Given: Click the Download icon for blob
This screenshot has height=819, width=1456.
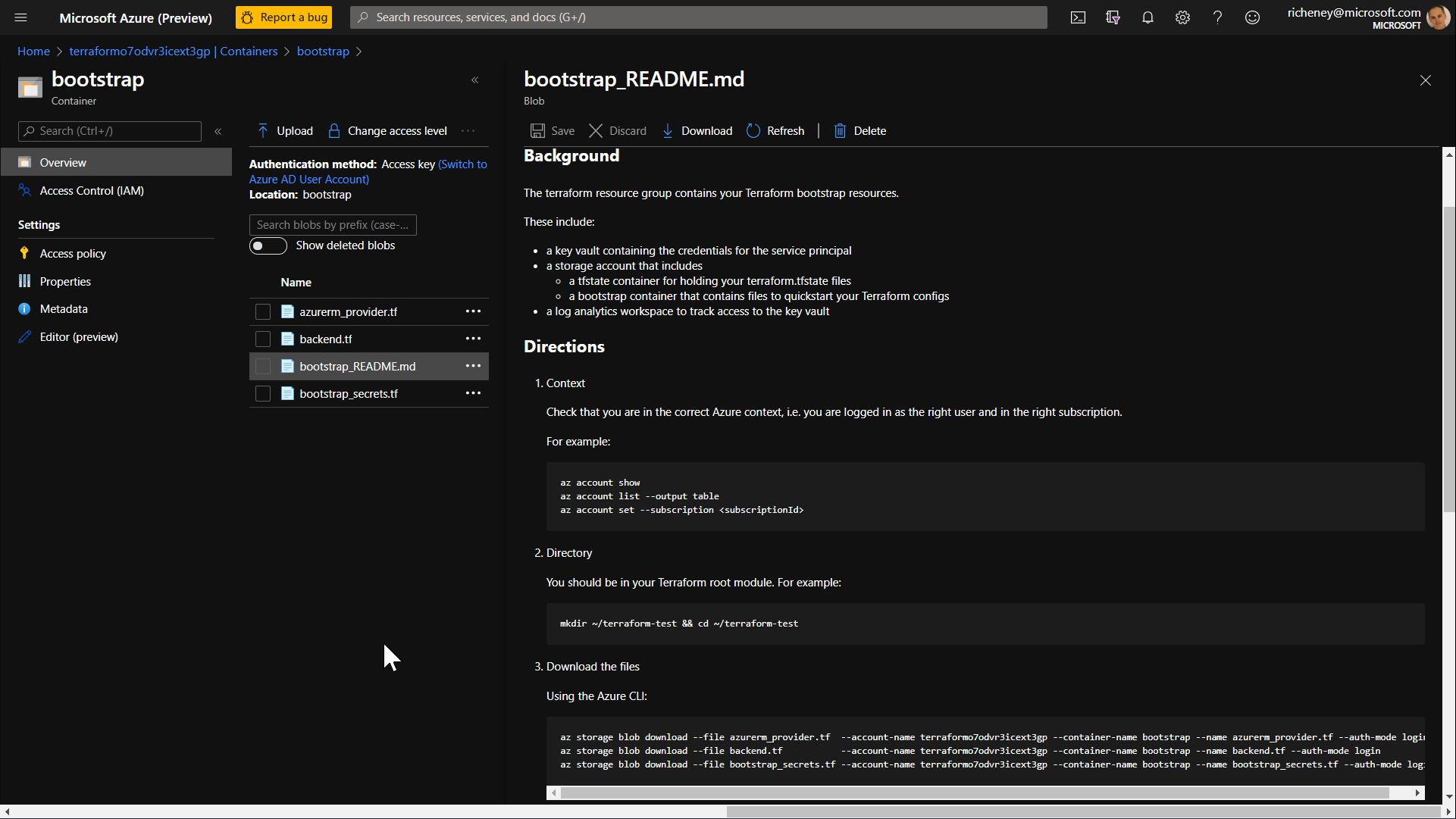Looking at the screenshot, I should tap(668, 130).
